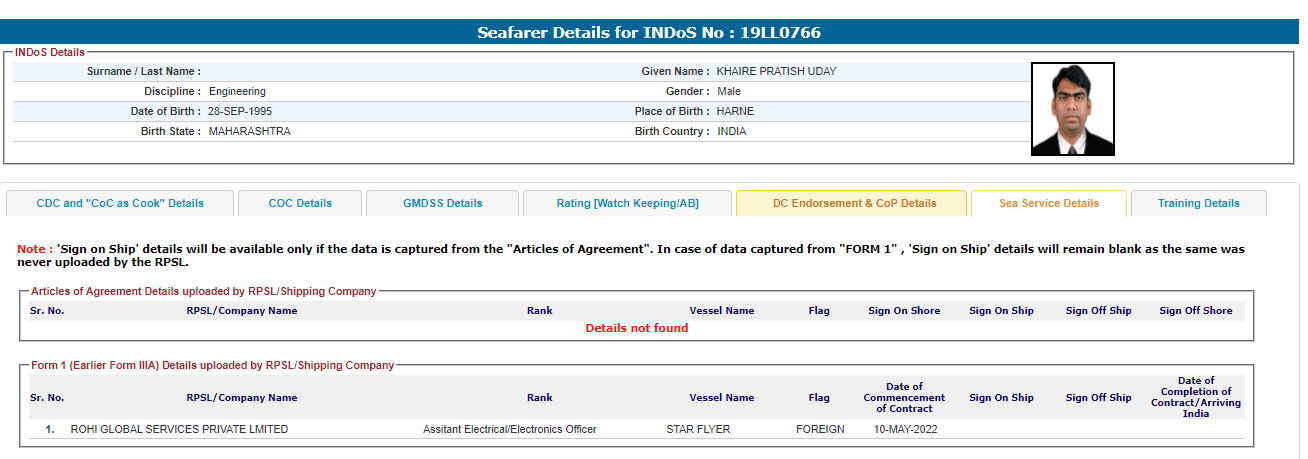Click the STAR FLYER vessel name cell
This screenshot has width=1308, height=459.
click(x=698, y=429)
